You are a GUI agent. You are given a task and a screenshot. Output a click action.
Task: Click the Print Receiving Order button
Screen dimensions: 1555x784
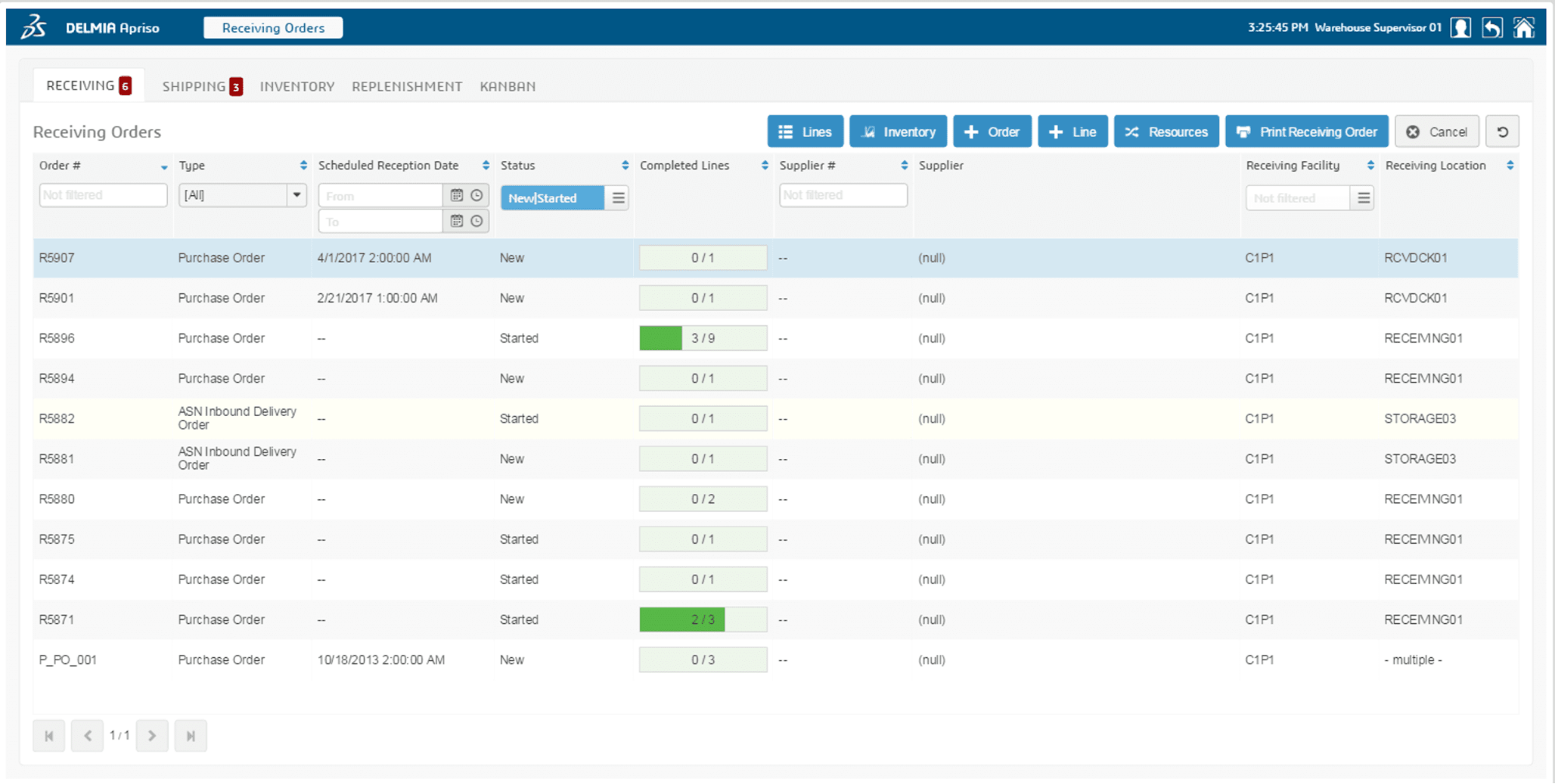tap(1307, 132)
